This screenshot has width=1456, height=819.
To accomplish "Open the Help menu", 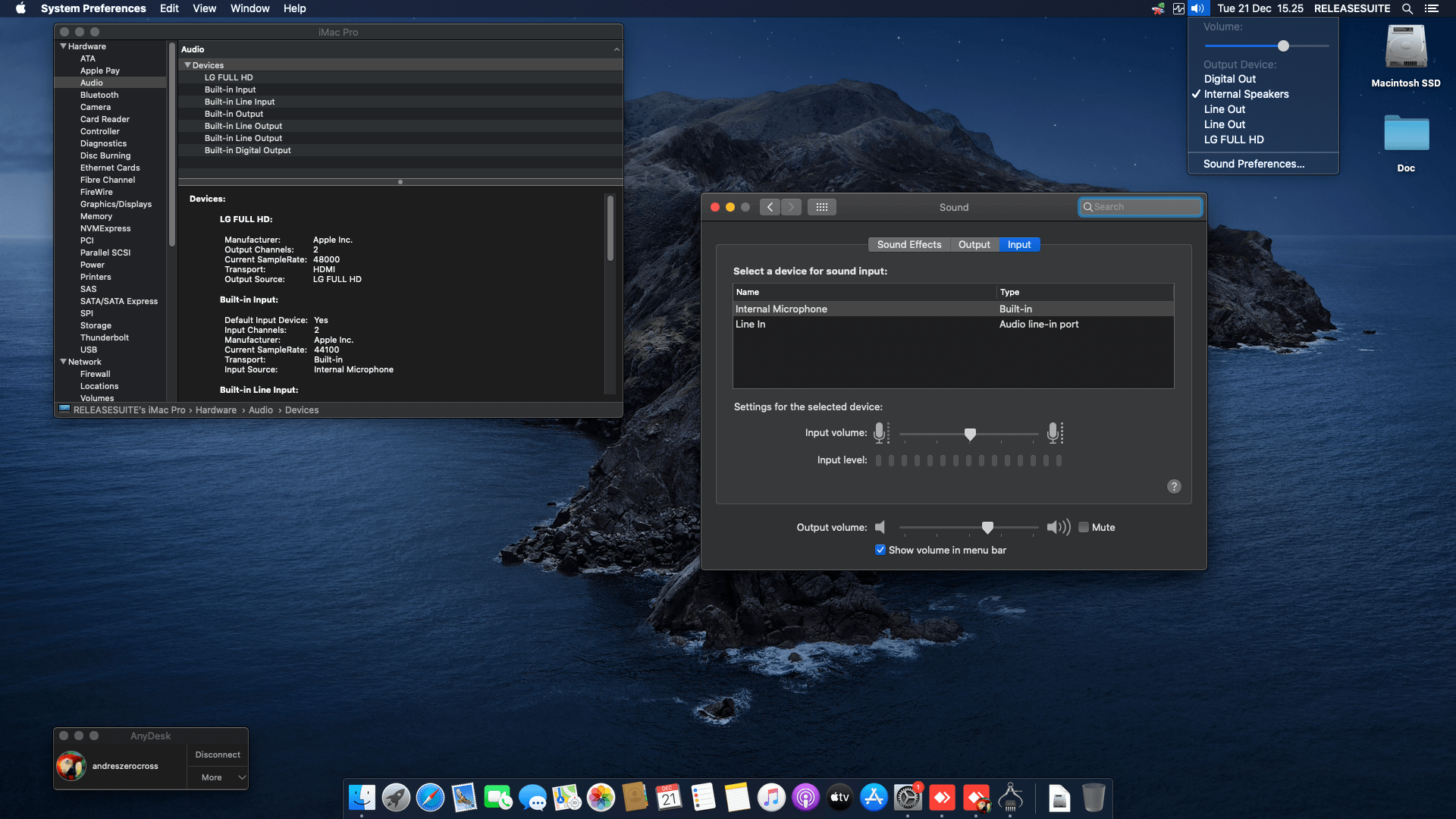I will pos(294,8).
